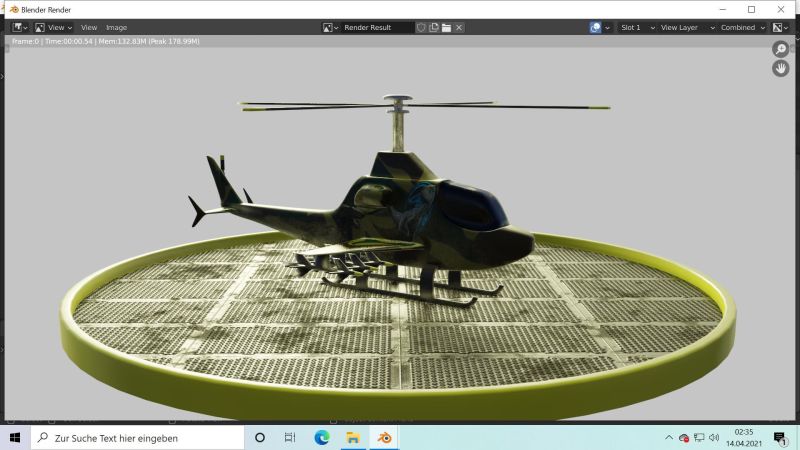Click the render time status text

coord(106,41)
